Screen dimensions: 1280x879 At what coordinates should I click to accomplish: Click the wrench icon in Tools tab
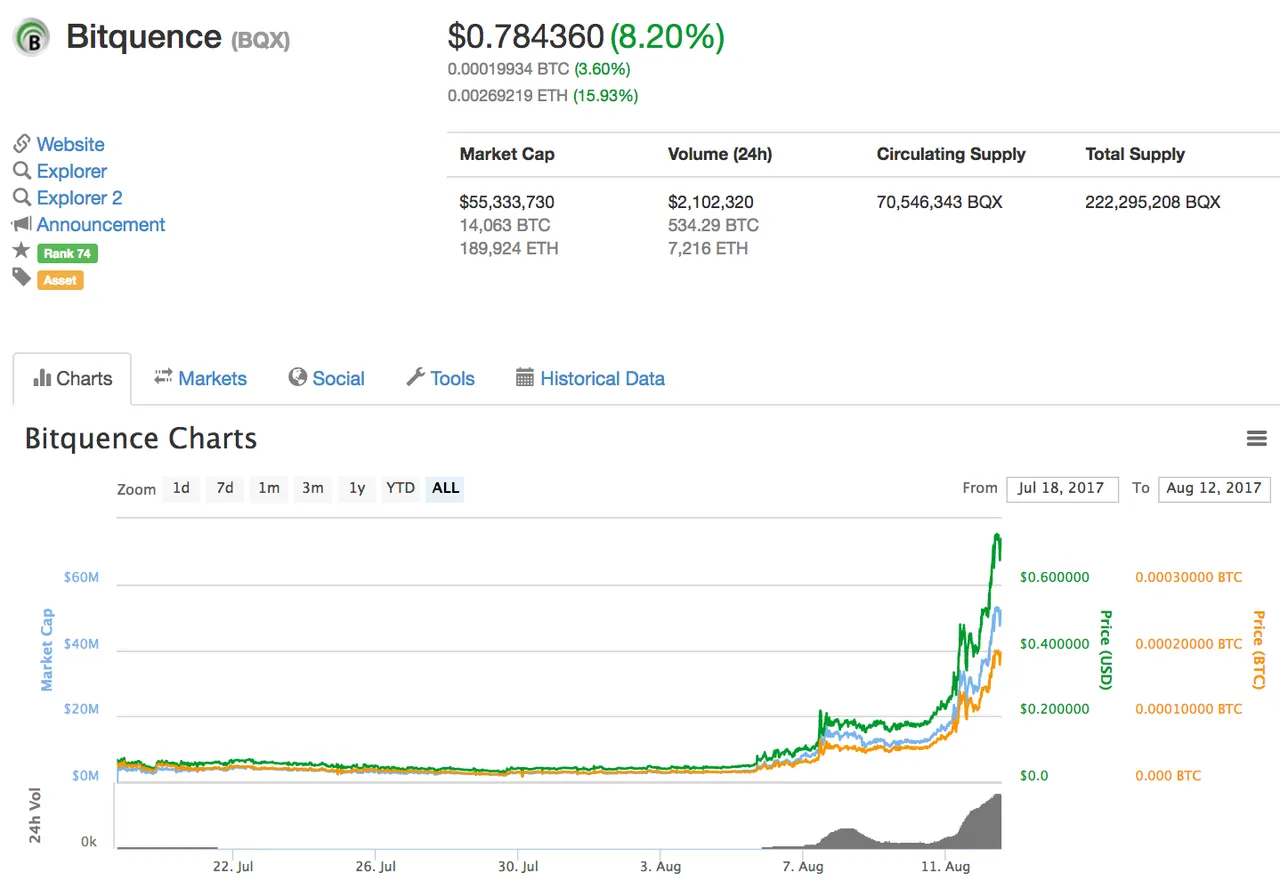pyautogui.click(x=415, y=377)
